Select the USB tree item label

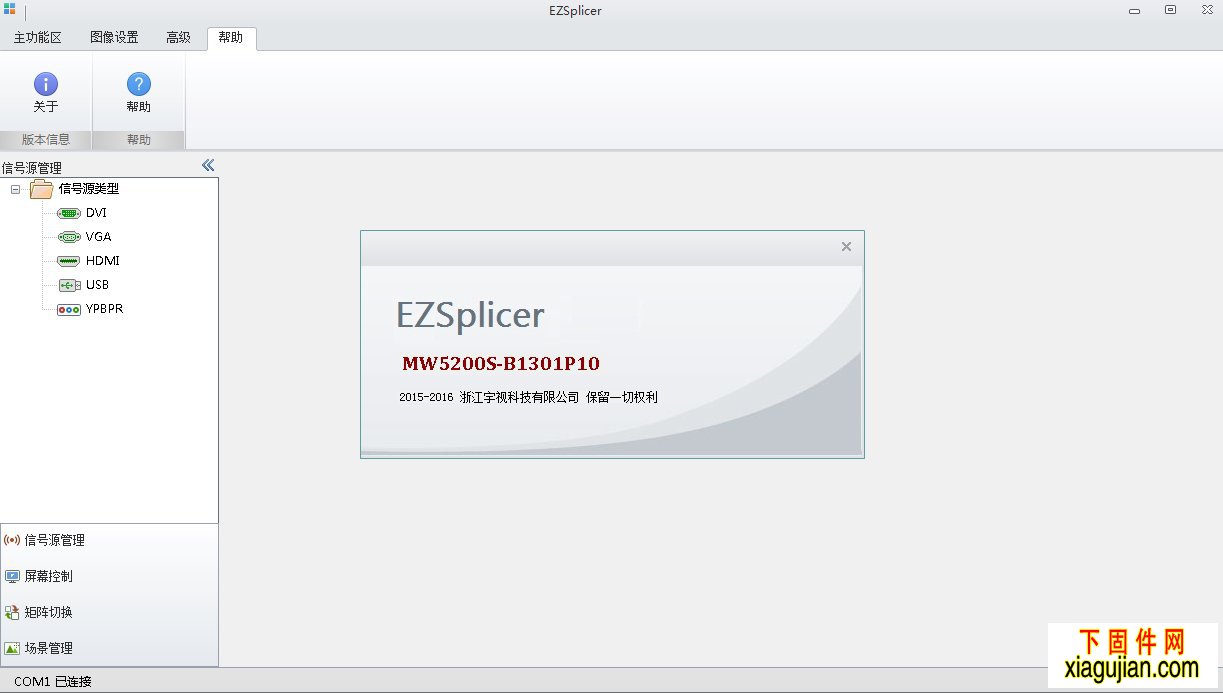(97, 285)
